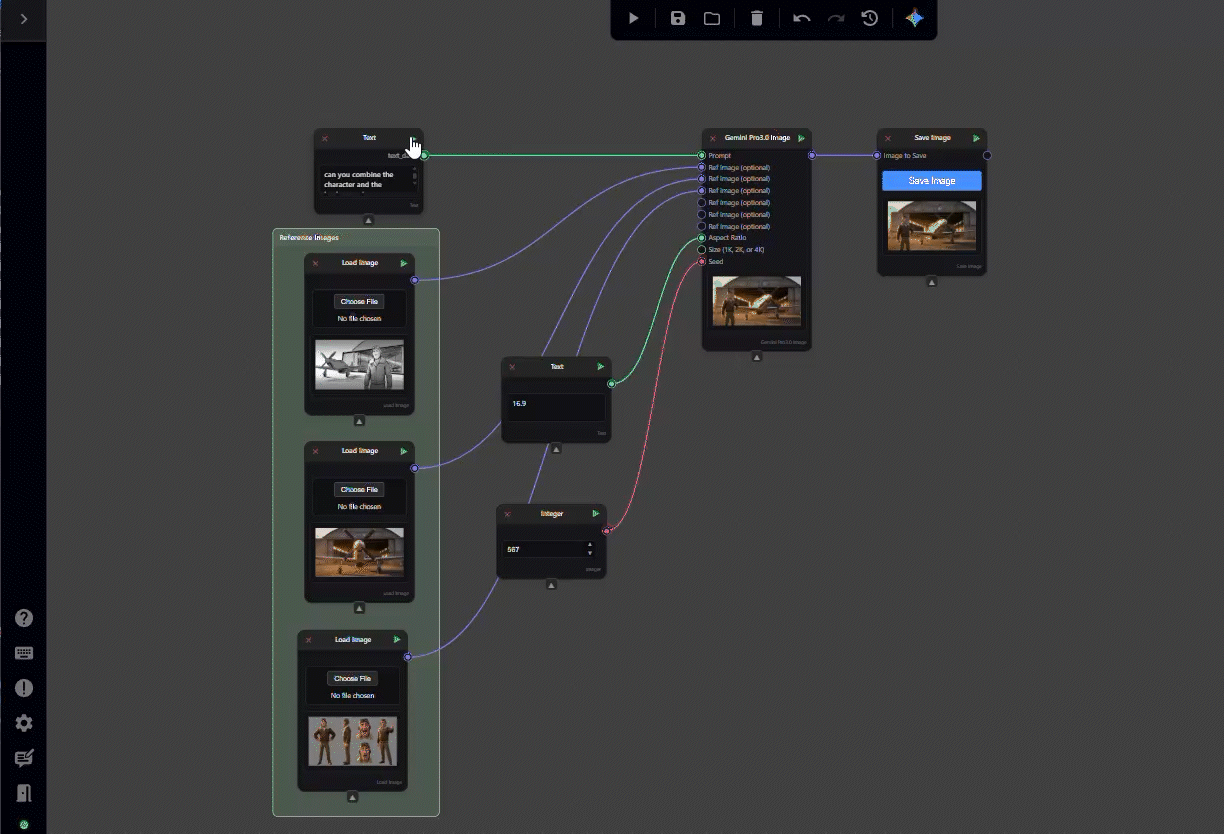Show keyboard shortcuts from the sidebar
1224x834 pixels.
coord(24,653)
